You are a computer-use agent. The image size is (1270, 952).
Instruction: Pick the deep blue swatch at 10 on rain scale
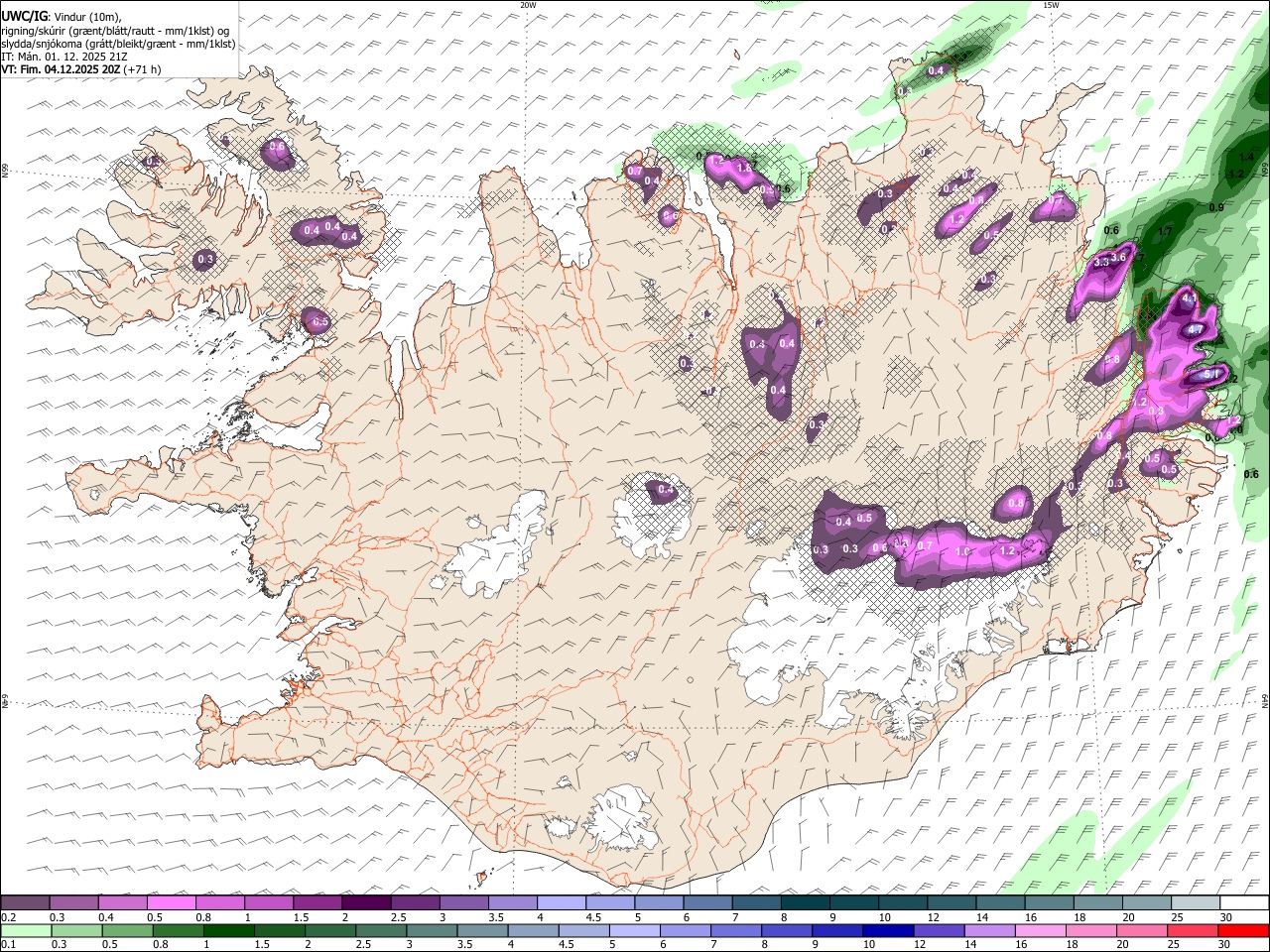[888, 930]
